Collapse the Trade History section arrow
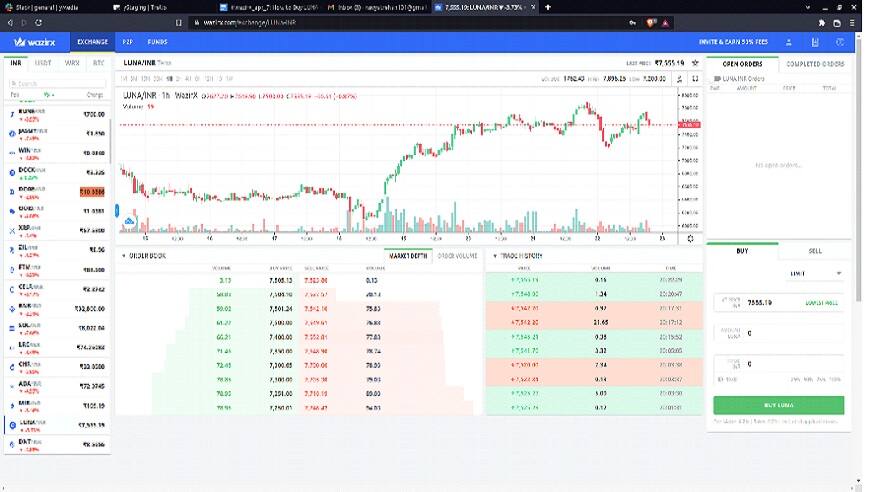The image size is (875, 492). (495, 256)
